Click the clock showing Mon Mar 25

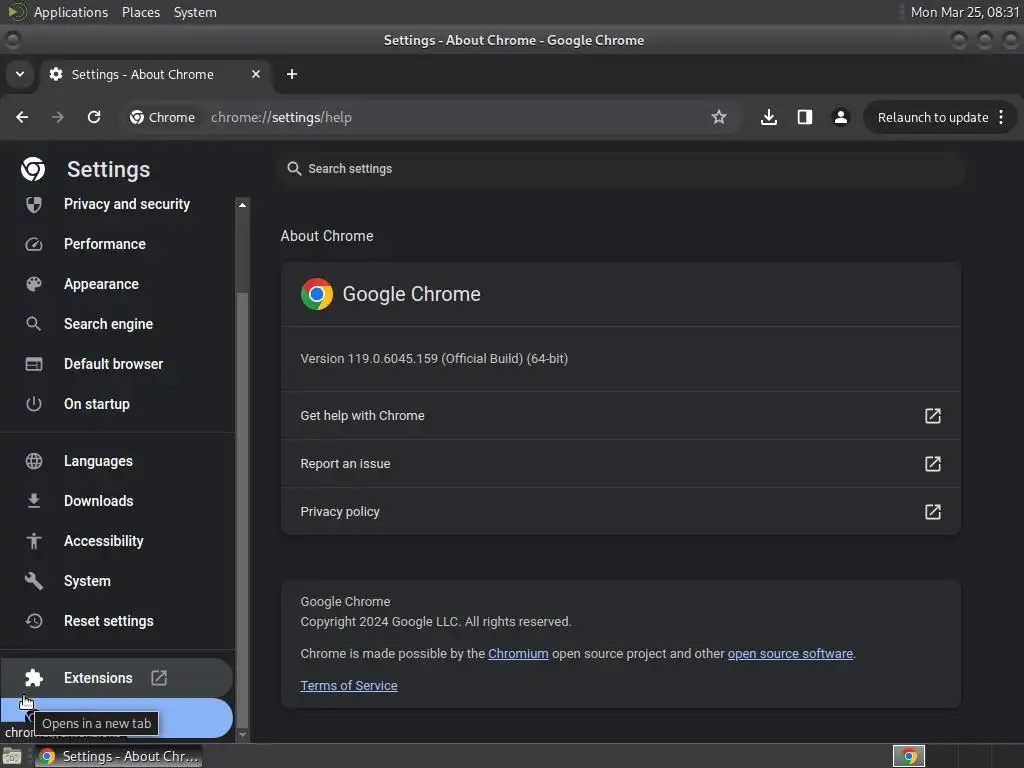point(965,12)
